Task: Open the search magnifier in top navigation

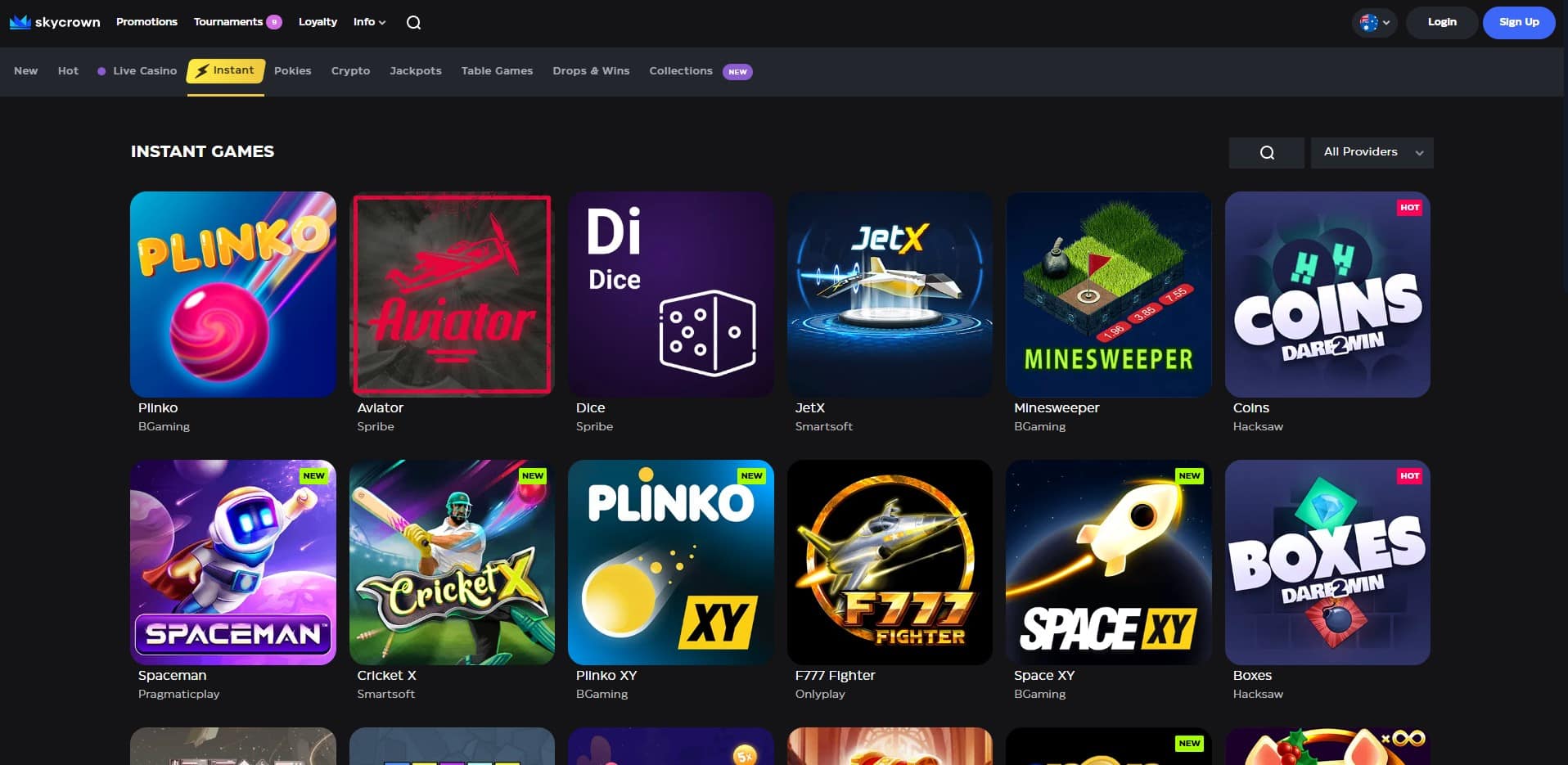Action: tap(413, 23)
